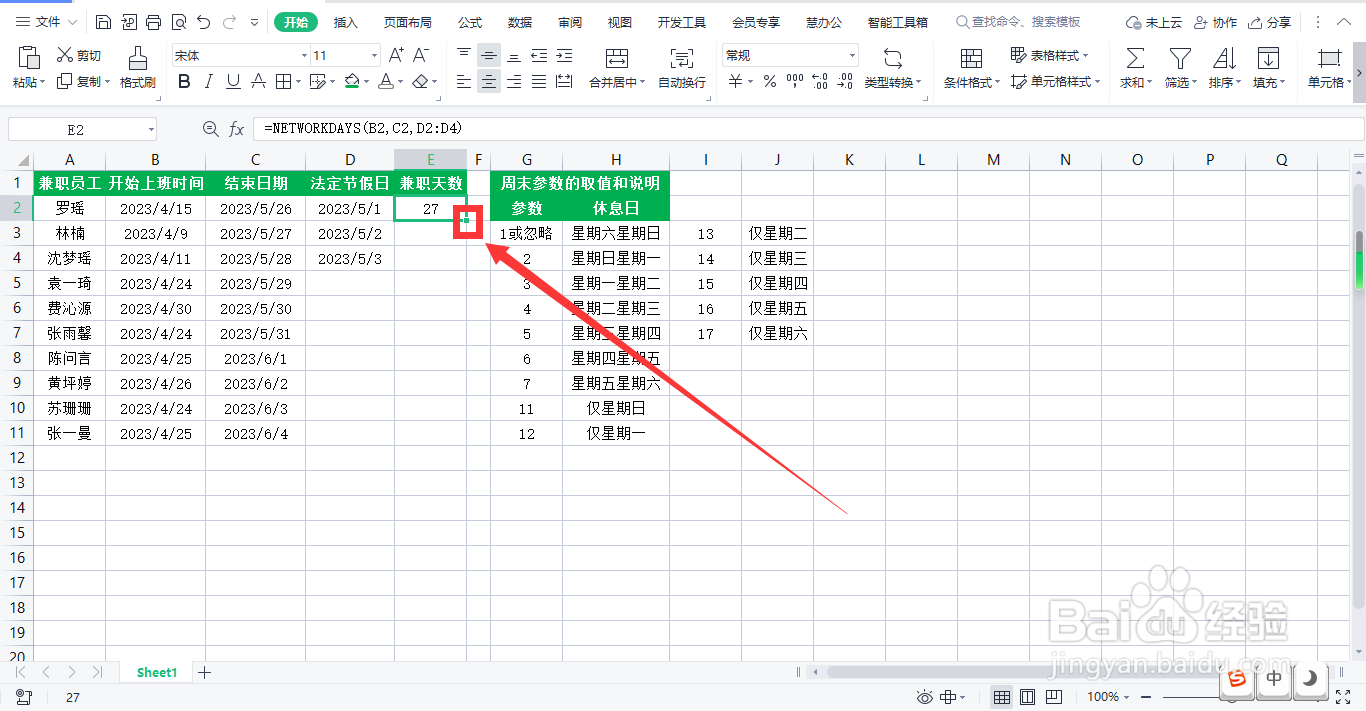Switch to page break preview in status bar
1366x711 pixels.
[x=1053, y=697]
